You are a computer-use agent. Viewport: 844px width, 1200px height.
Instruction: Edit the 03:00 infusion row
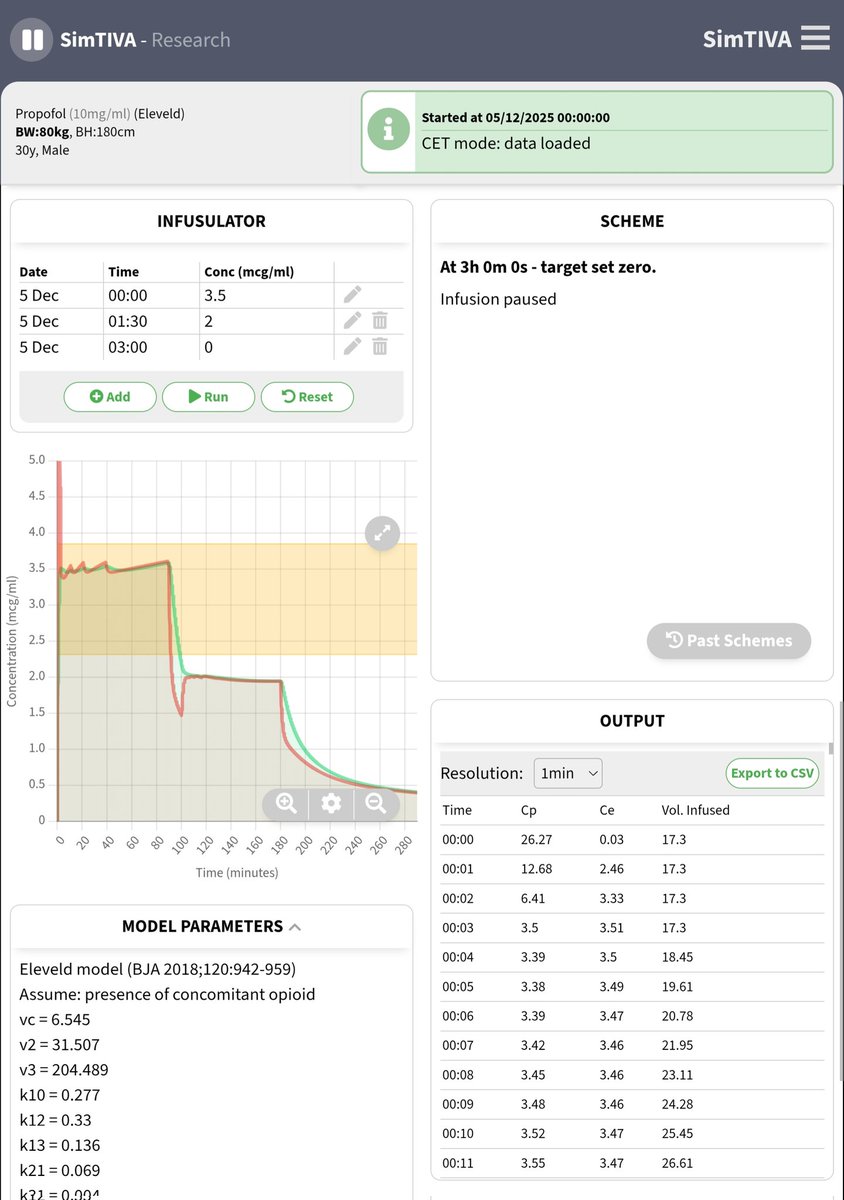tap(352, 347)
